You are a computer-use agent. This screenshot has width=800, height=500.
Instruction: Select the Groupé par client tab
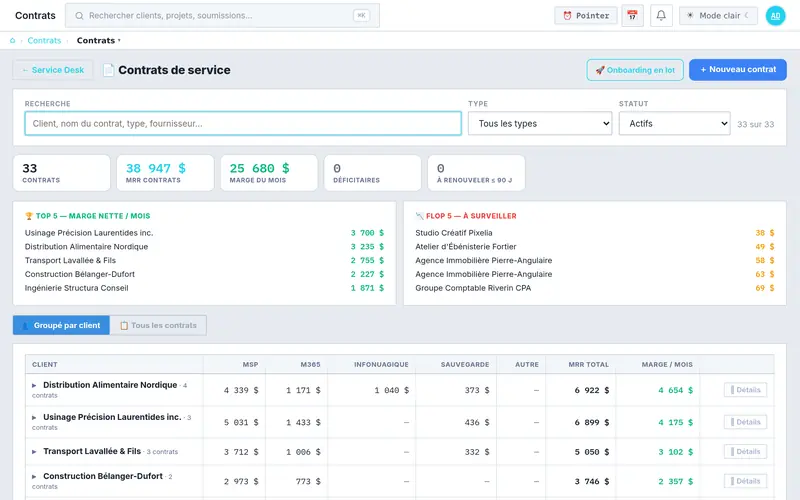[x=61, y=326]
